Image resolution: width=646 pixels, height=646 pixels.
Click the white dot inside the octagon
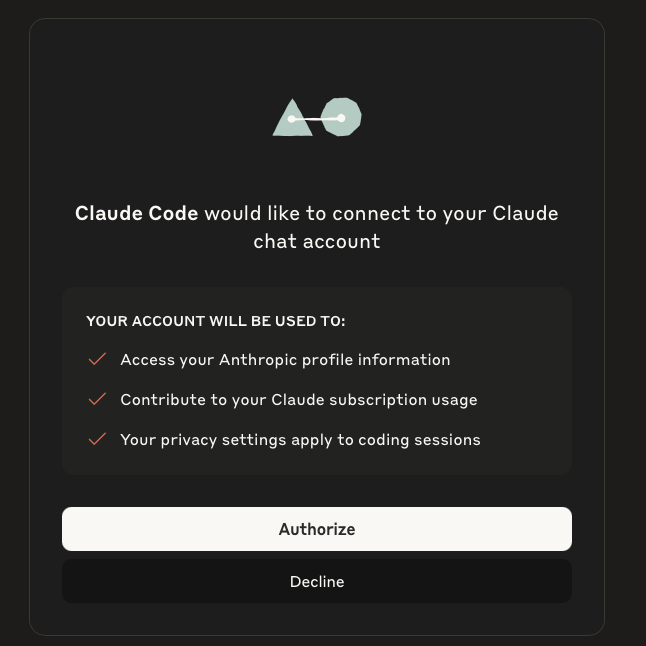341,119
